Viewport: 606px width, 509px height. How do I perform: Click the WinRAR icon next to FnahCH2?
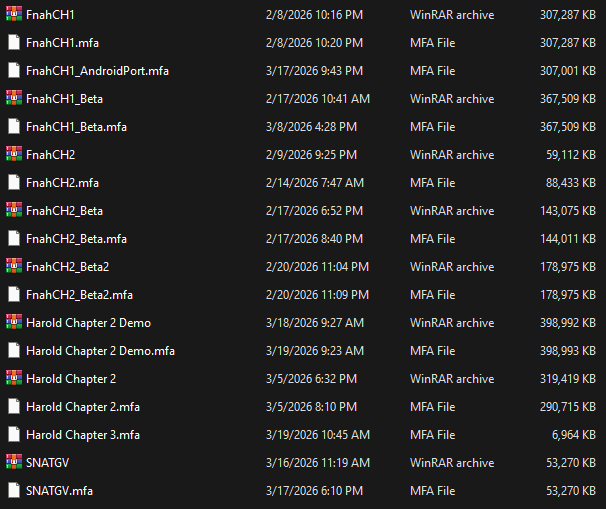click(13, 155)
